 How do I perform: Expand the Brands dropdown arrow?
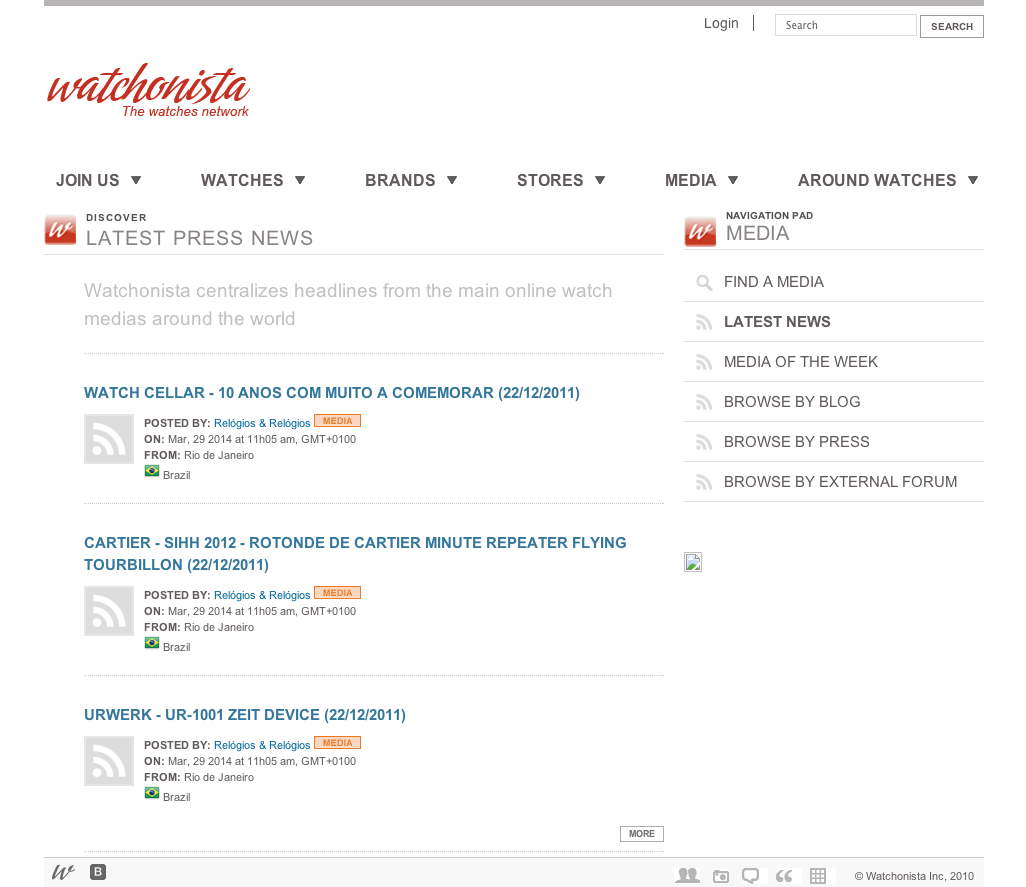452,180
